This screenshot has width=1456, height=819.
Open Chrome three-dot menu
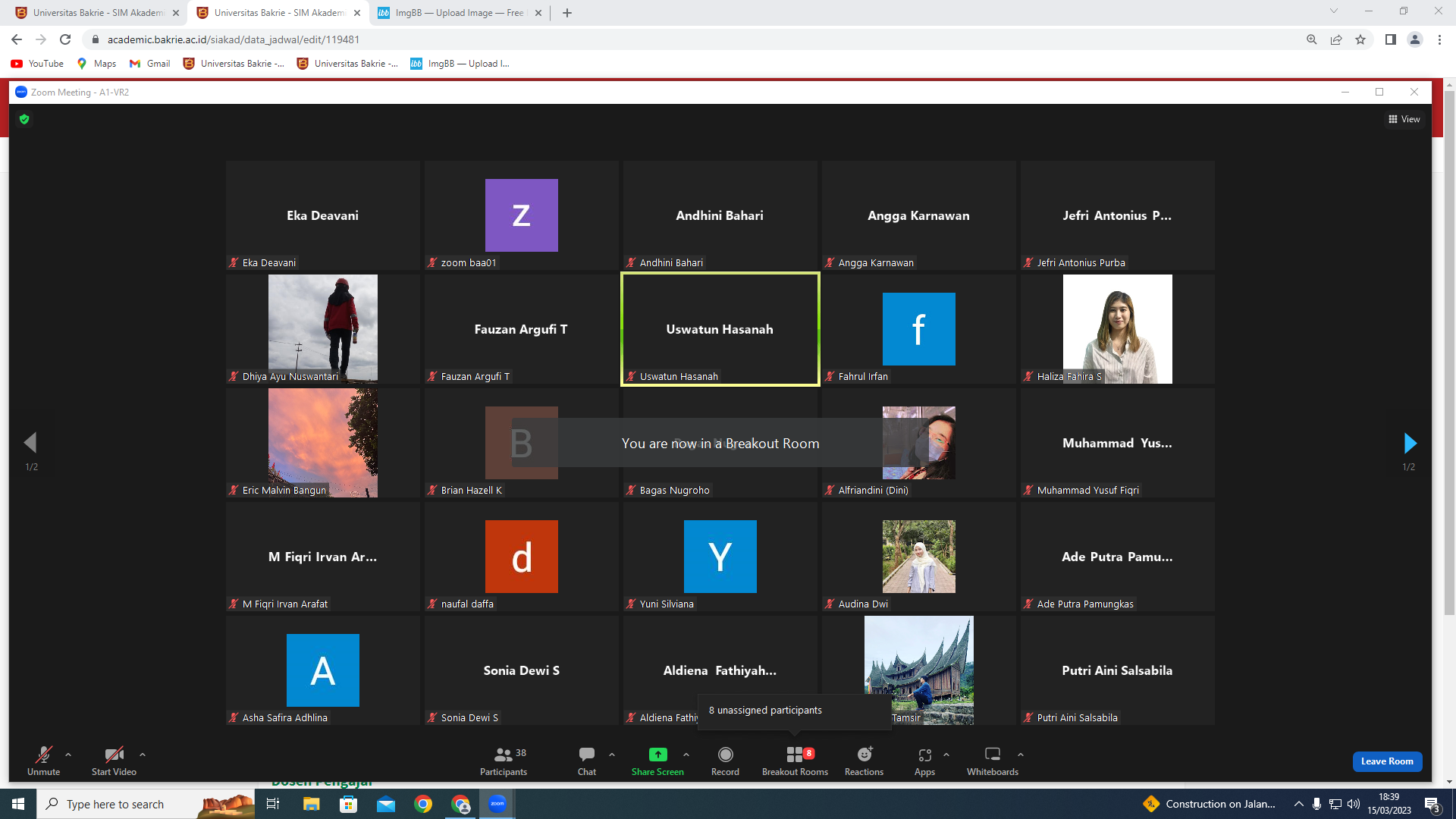(x=1439, y=39)
